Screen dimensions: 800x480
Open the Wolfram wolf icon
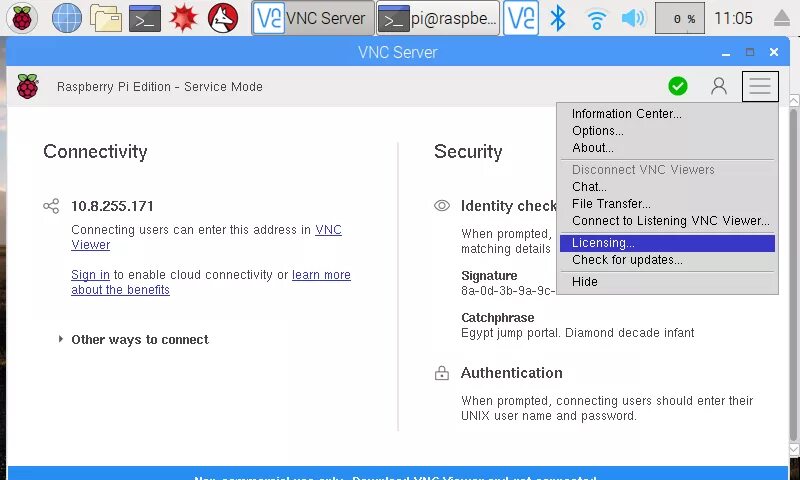click(x=223, y=18)
